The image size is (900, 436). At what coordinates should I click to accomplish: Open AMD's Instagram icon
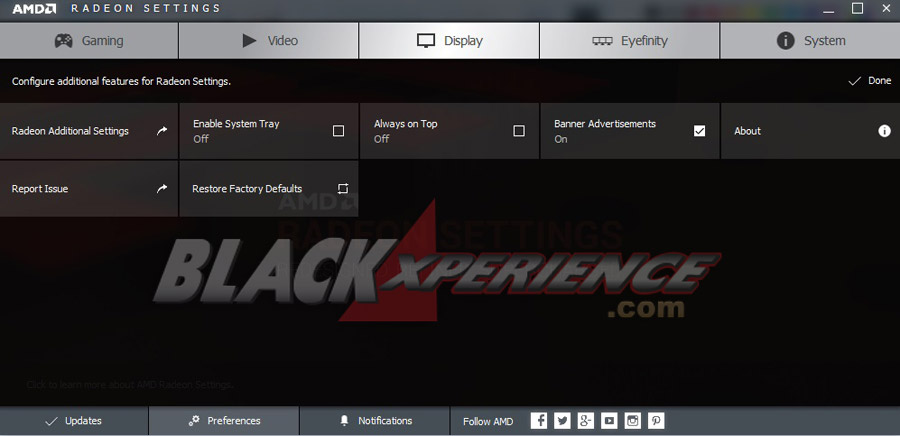tap(633, 421)
